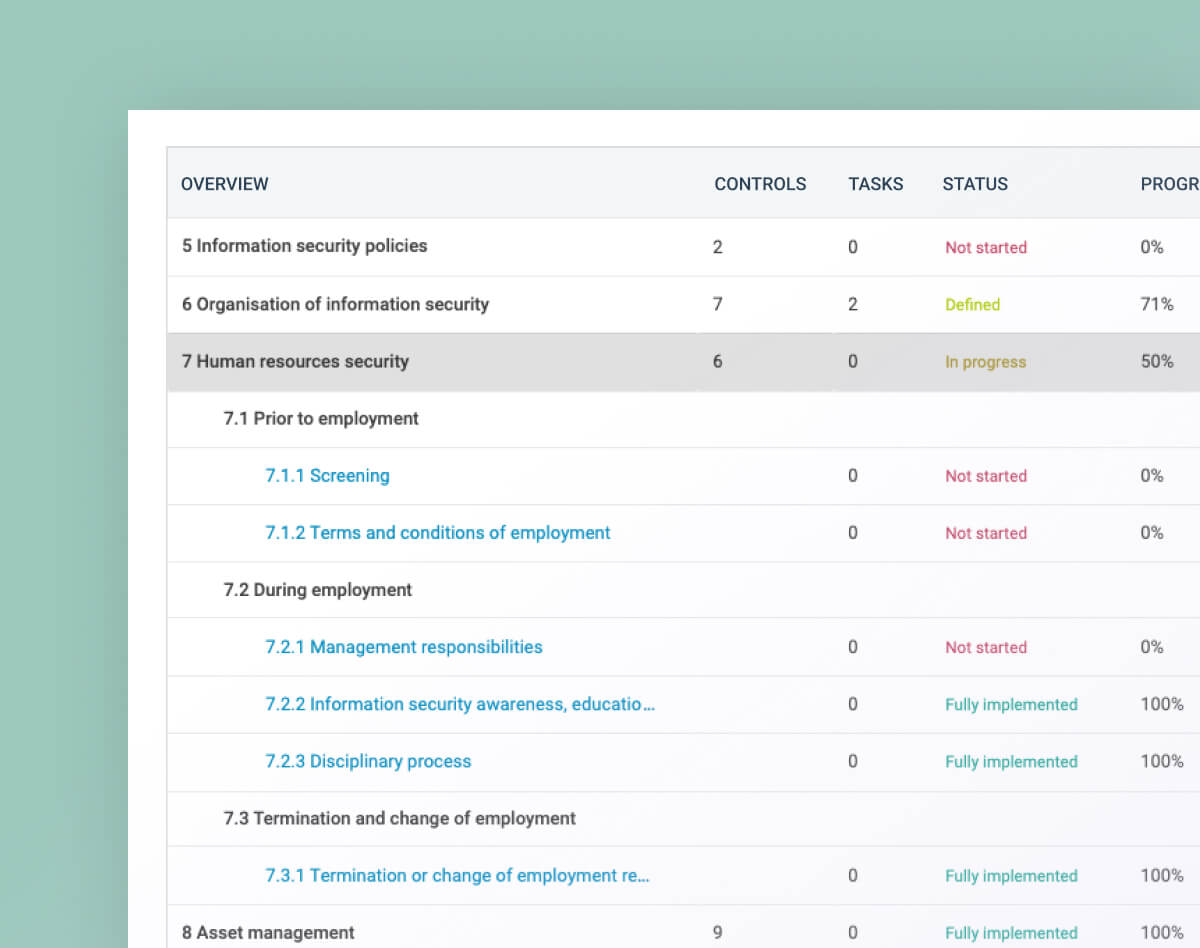This screenshot has height=948, width=1200.
Task: Expand the 5 Information security policies section
Action: pyautogui.click(x=304, y=247)
